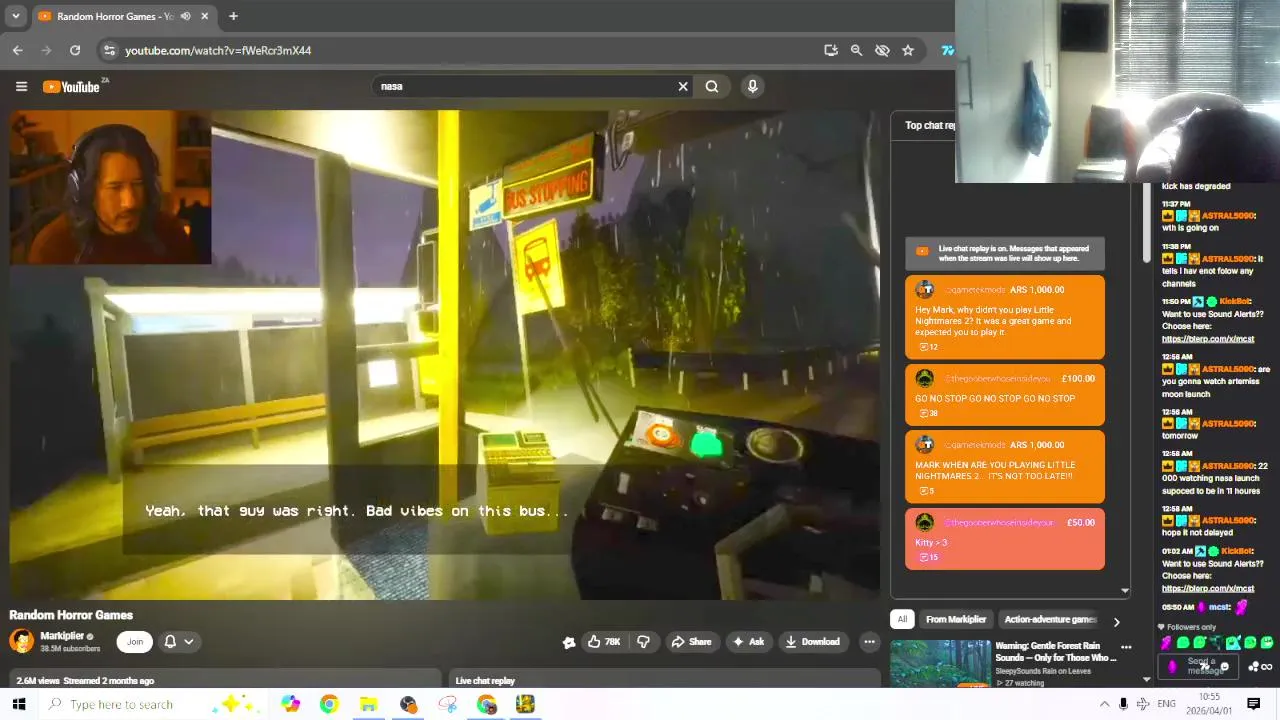Reload the page in Chrome
The width and height of the screenshot is (1280, 720).
click(75, 50)
